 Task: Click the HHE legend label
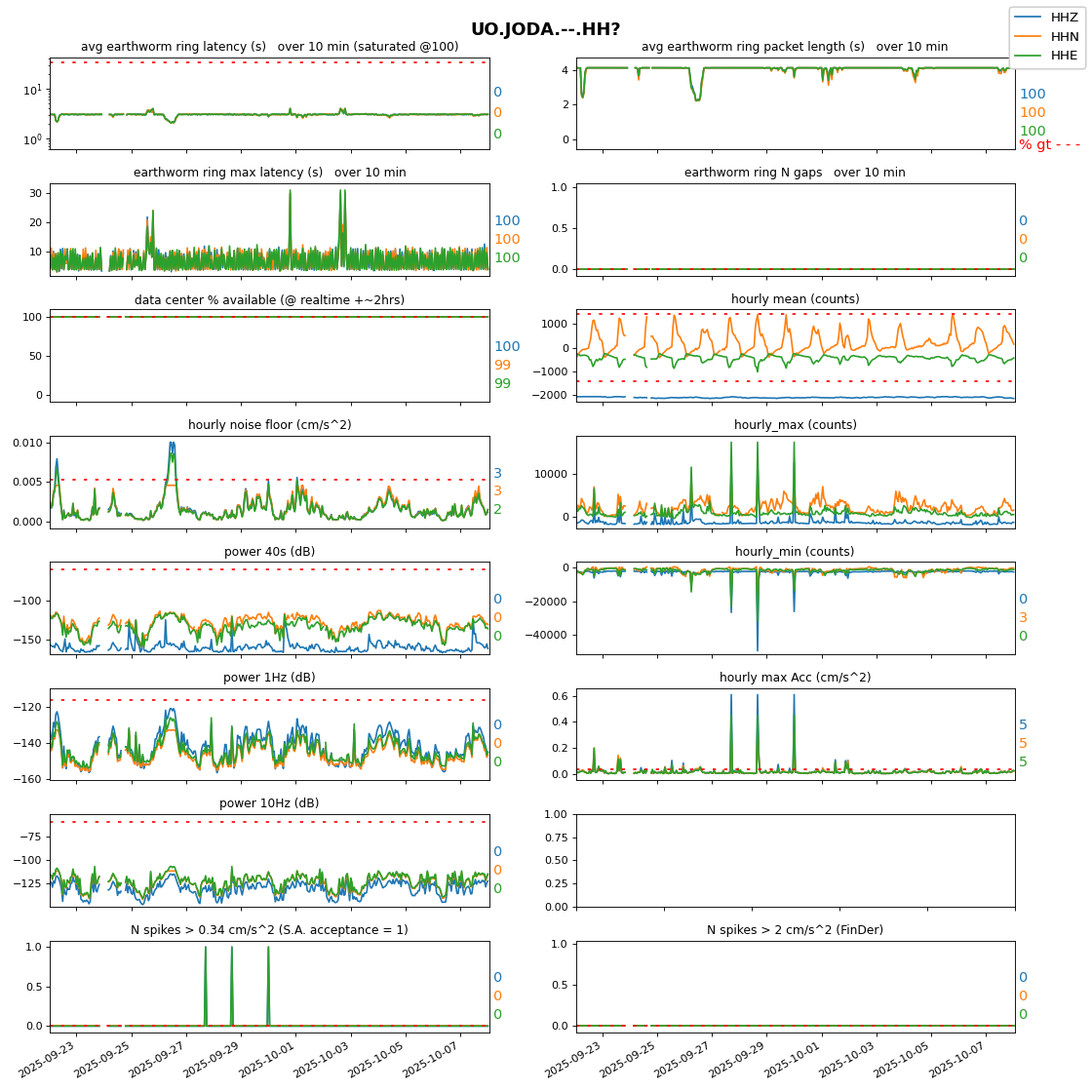coord(1064,56)
